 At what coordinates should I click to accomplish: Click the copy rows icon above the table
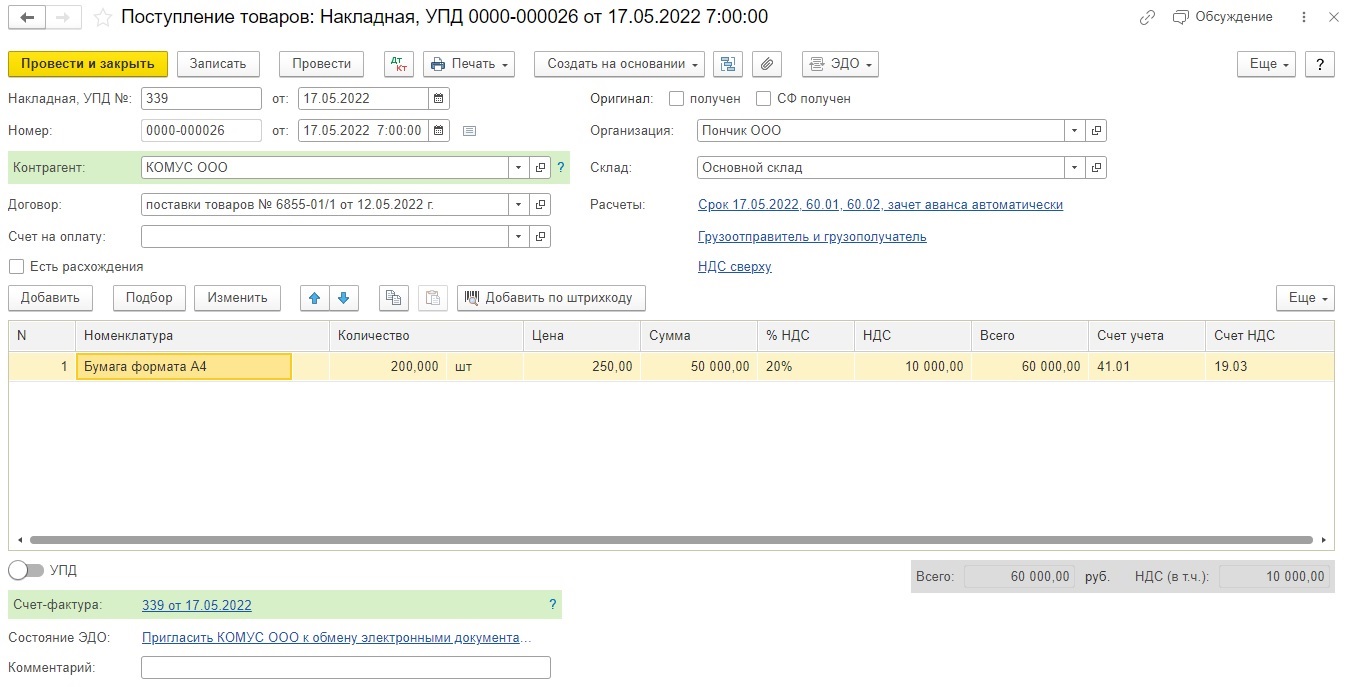394,298
